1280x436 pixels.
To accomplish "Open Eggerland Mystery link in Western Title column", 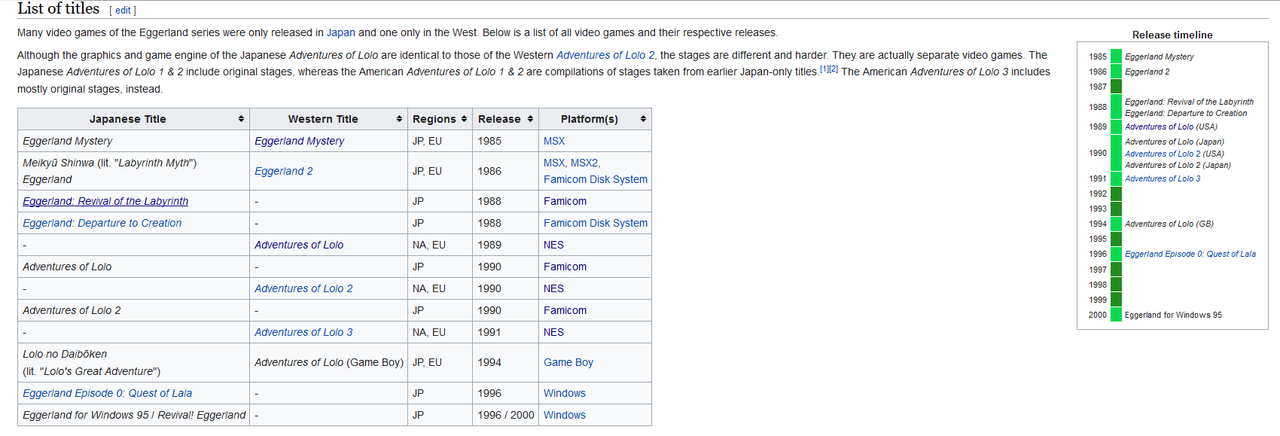I will coord(299,141).
